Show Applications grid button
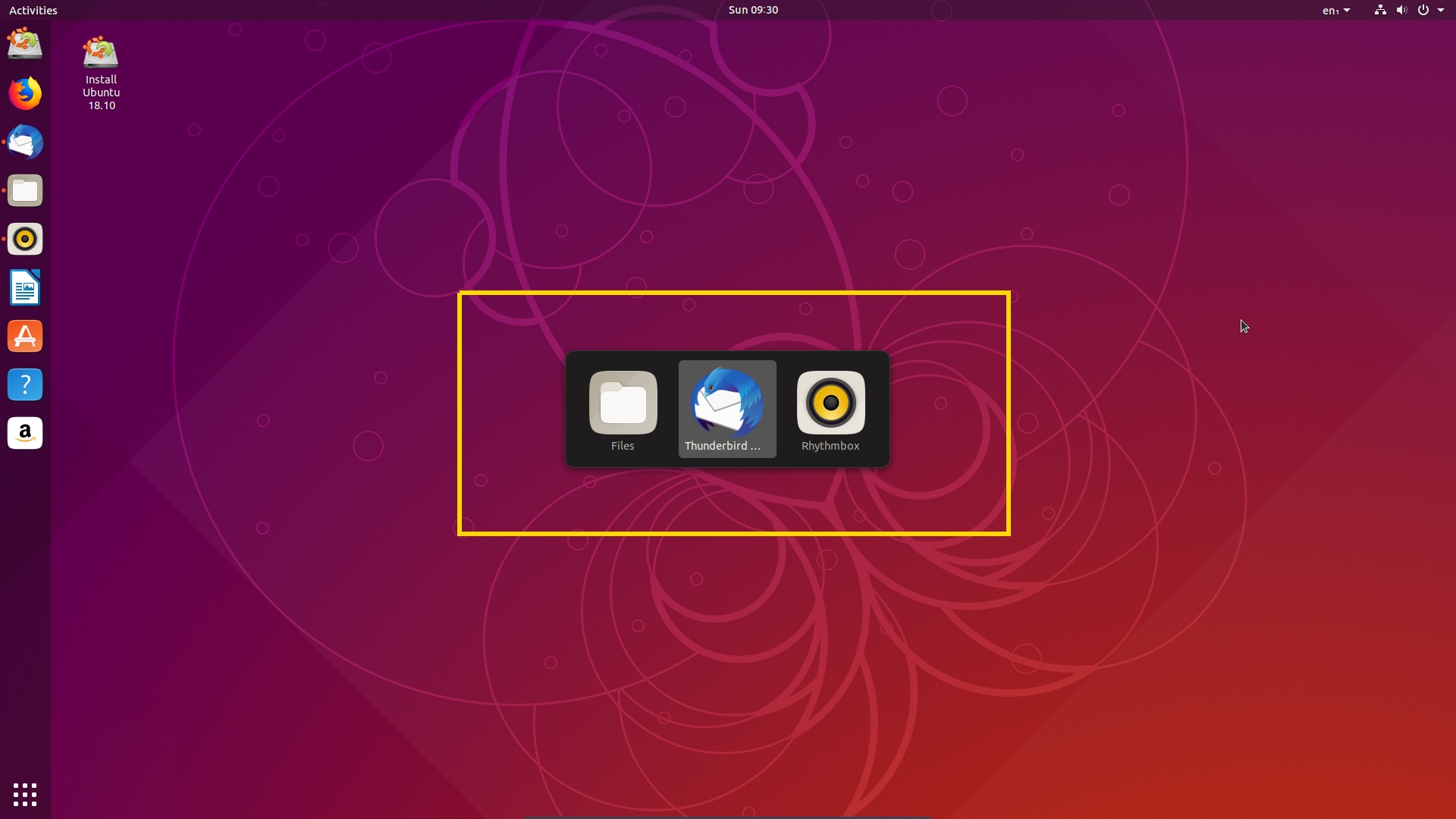The image size is (1456, 819). [x=25, y=794]
